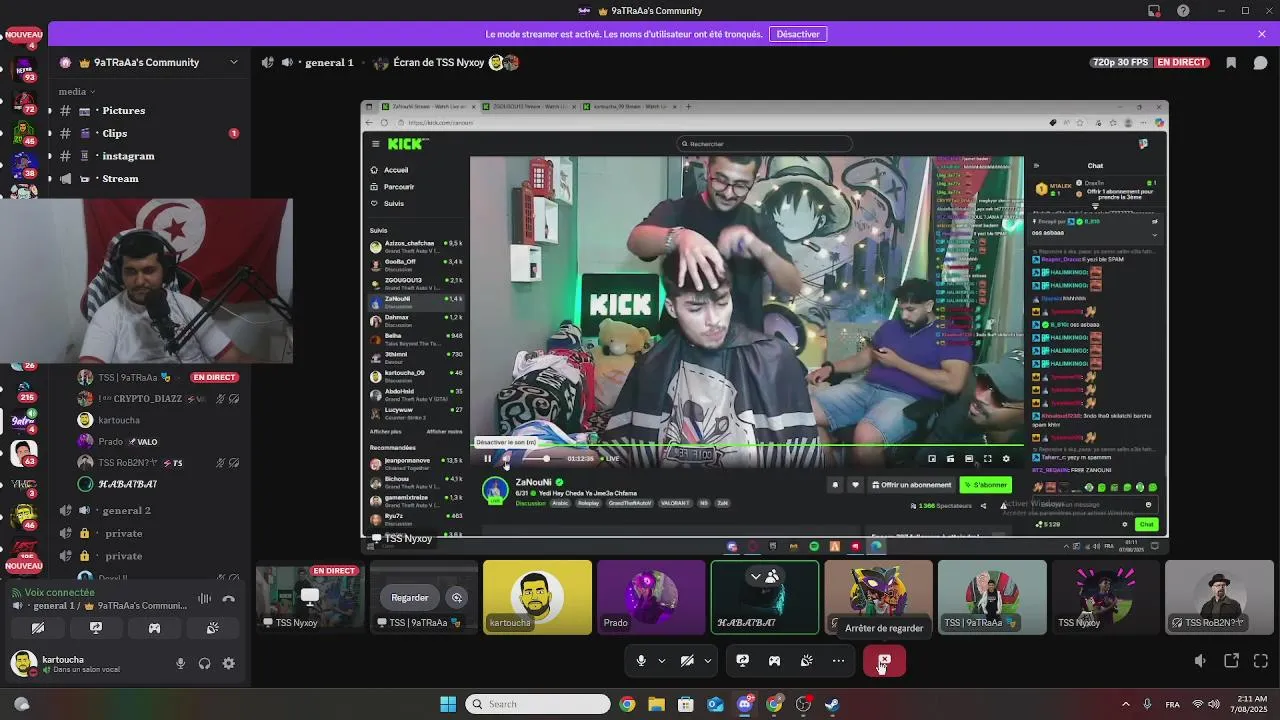Pop out the stream window
Viewport: 1280px width, 720px height.
[x=1231, y=661]
